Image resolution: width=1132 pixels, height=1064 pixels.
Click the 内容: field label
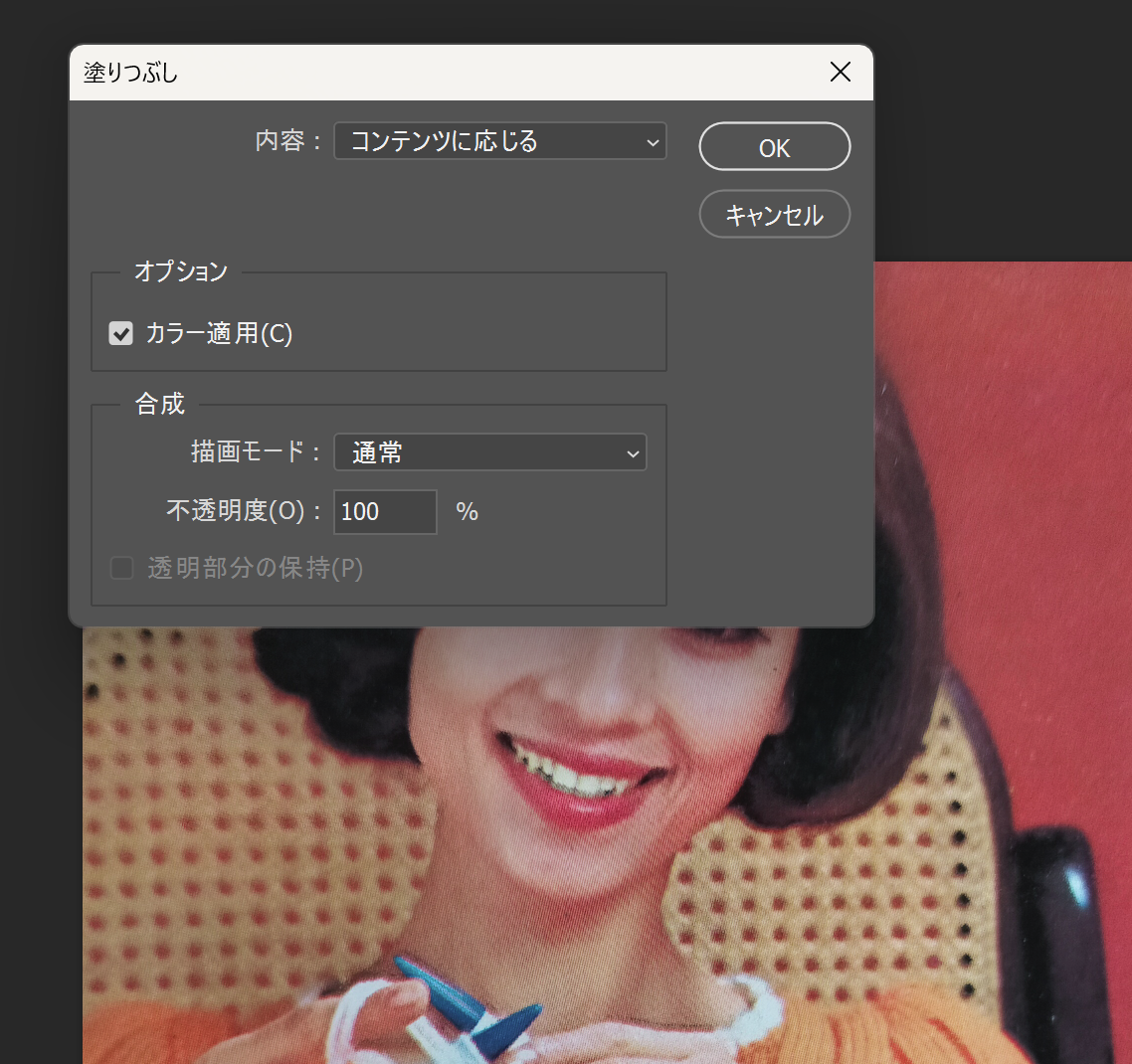coord(286,141)
